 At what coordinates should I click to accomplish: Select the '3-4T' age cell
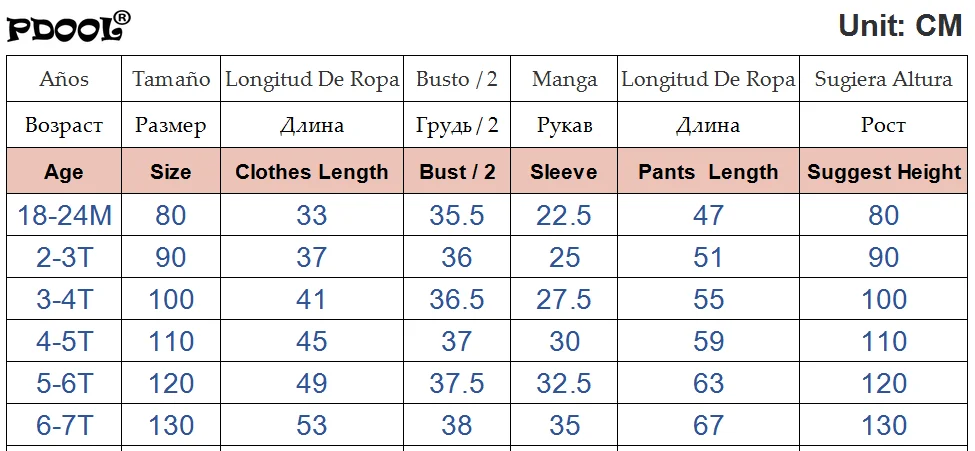[64, 299]
